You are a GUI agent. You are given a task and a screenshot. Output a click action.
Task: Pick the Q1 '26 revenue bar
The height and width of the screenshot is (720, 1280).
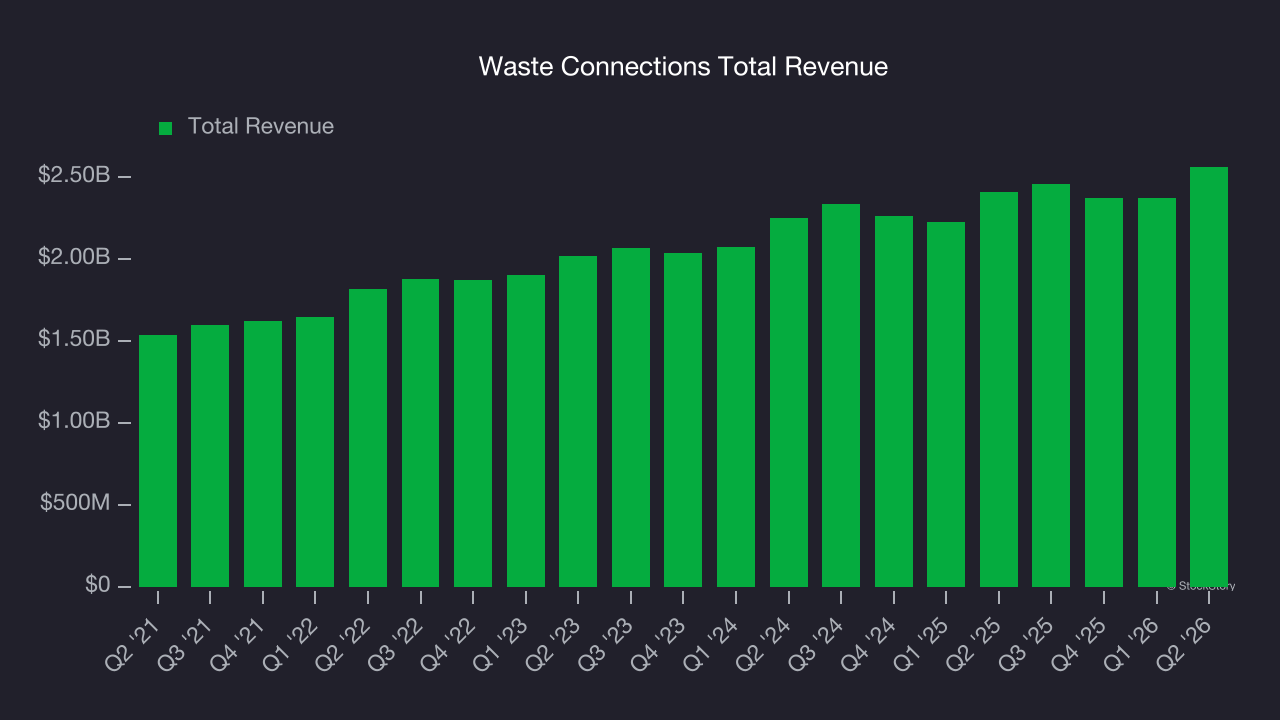pyautogui.click(x=1157, y=392)
